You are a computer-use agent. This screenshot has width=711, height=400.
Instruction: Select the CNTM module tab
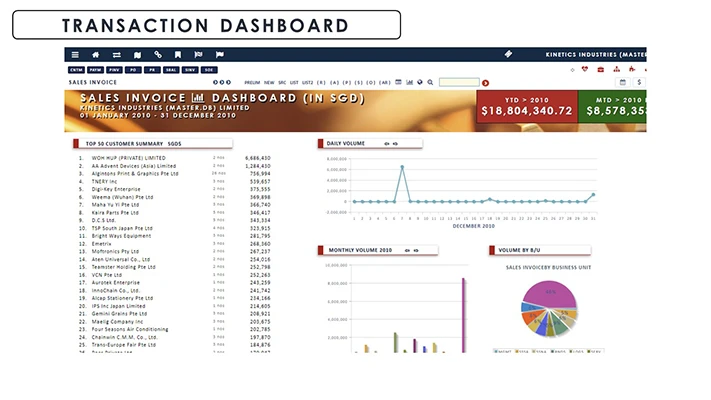76,70
